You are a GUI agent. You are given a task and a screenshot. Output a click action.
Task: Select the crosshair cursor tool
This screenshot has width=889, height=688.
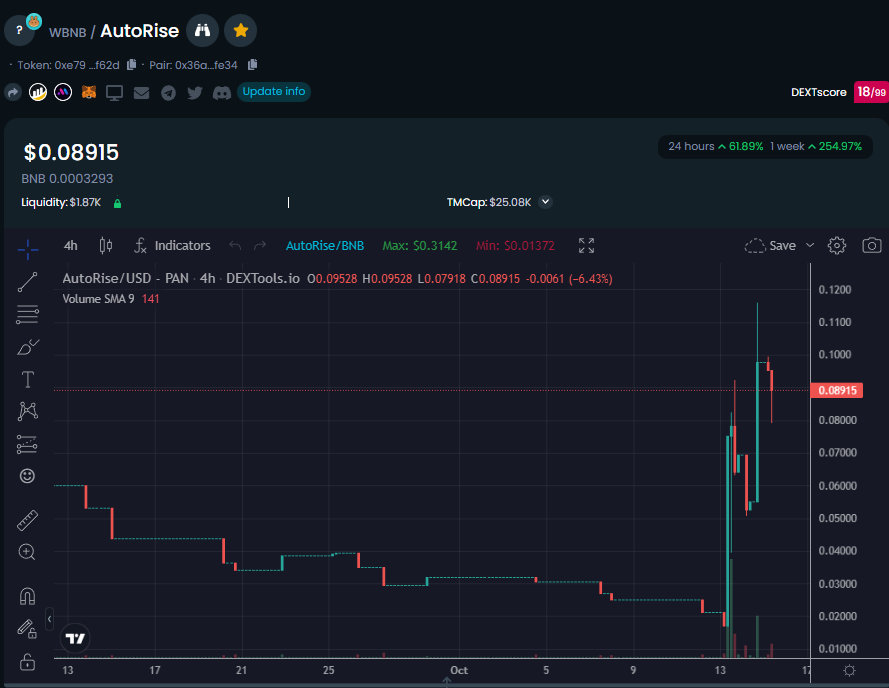(x=28, y=249)
